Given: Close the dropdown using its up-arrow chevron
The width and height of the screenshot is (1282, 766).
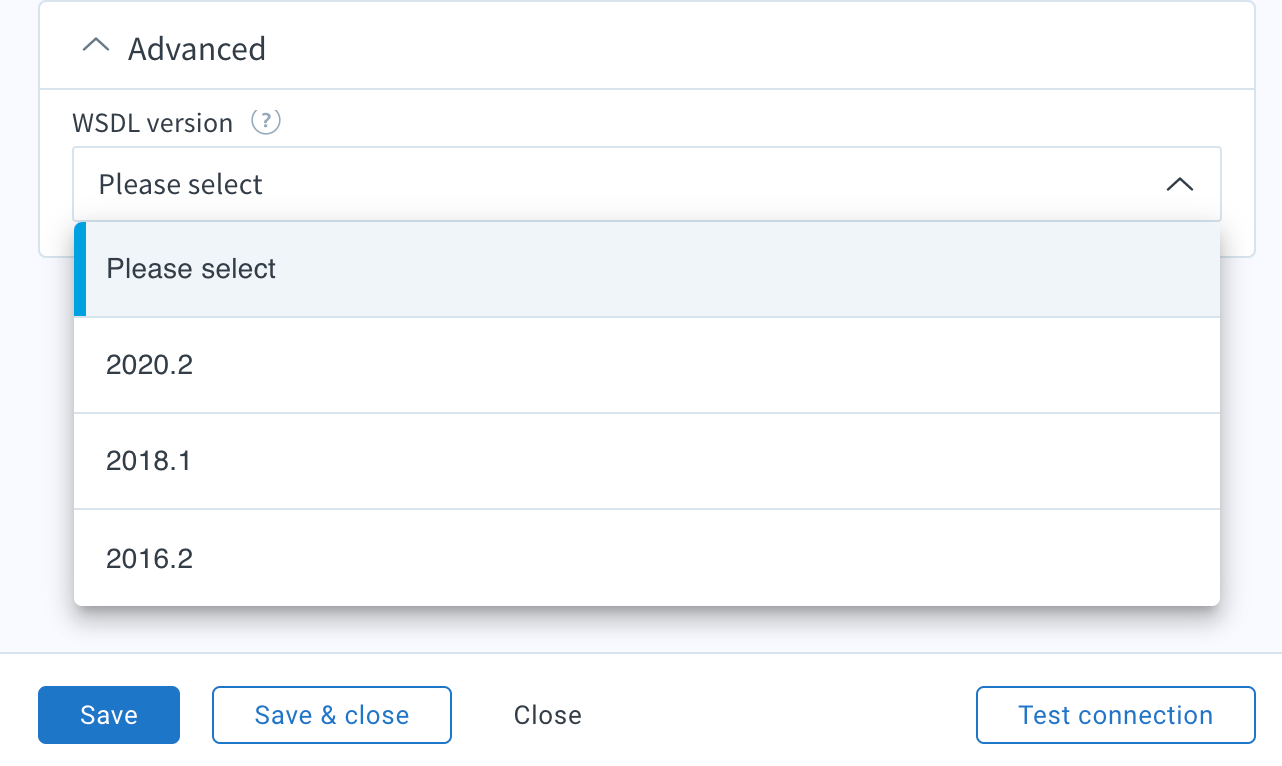Looking at the screenshot, I should point(1180,184).
